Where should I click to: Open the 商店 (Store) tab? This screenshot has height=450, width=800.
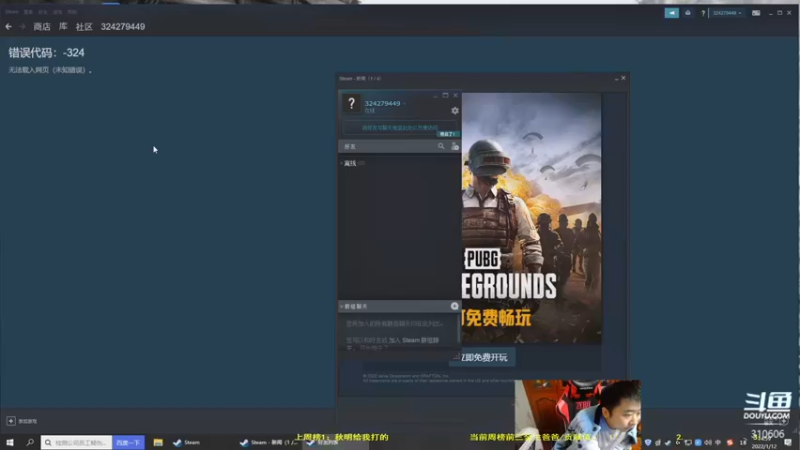point(42,27)
